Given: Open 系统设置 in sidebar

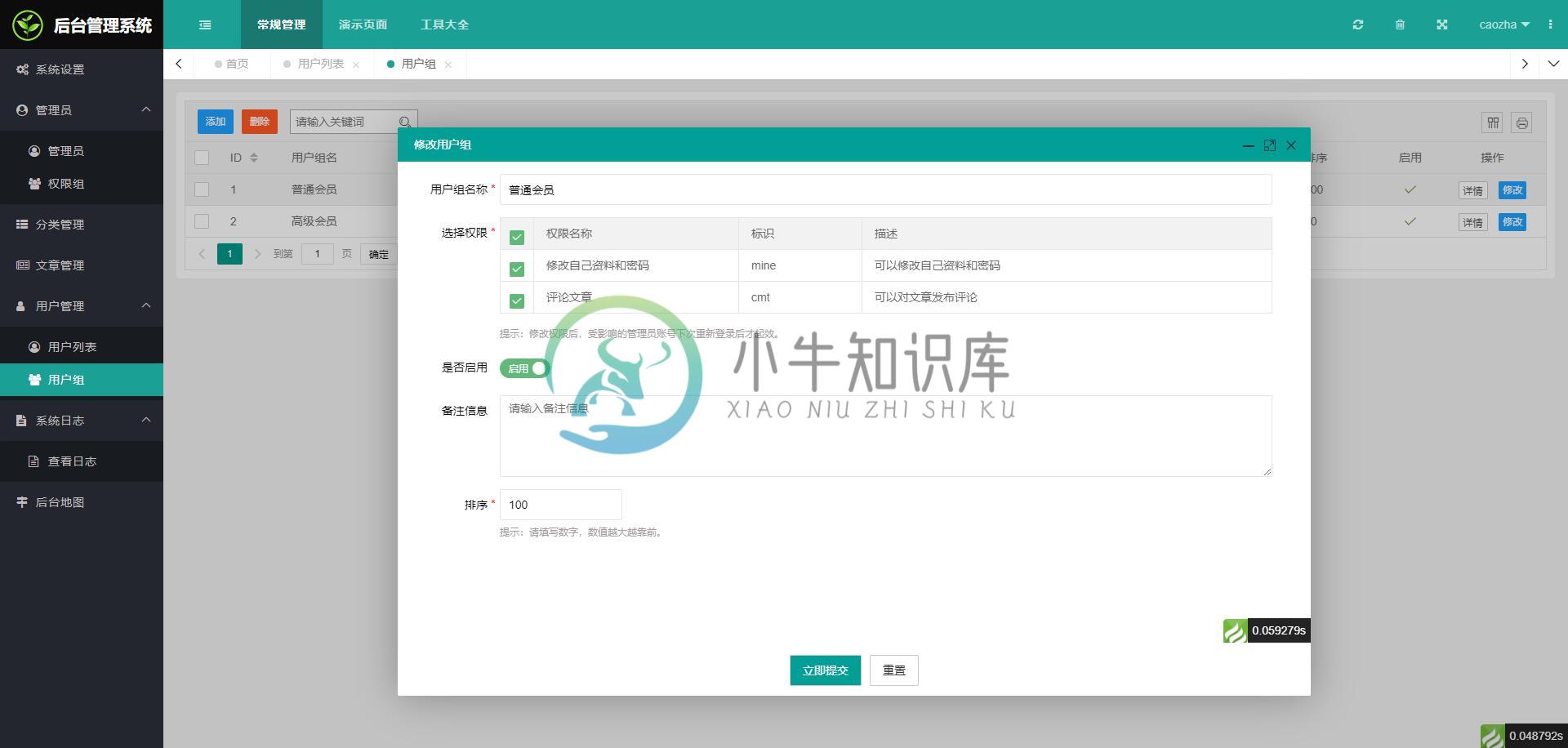Looking at the screenshot, I should pyautogui.click(x=82, y=69).
